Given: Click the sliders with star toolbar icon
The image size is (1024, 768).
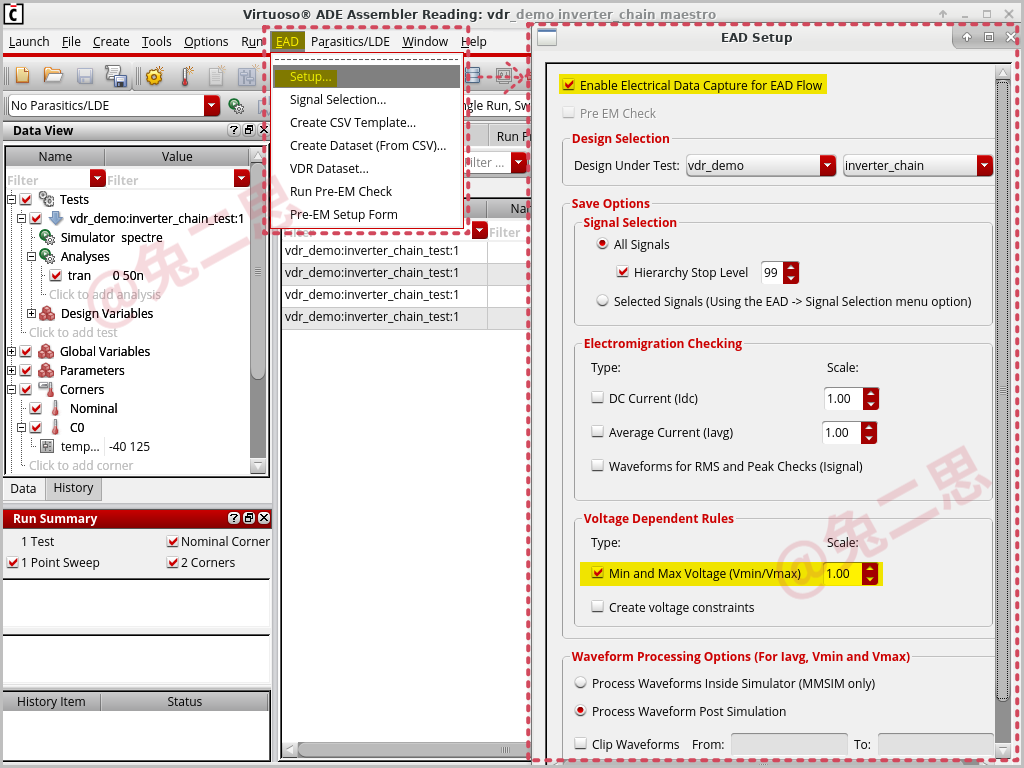Looking at the screenshot, I should (x=247, y=76).
